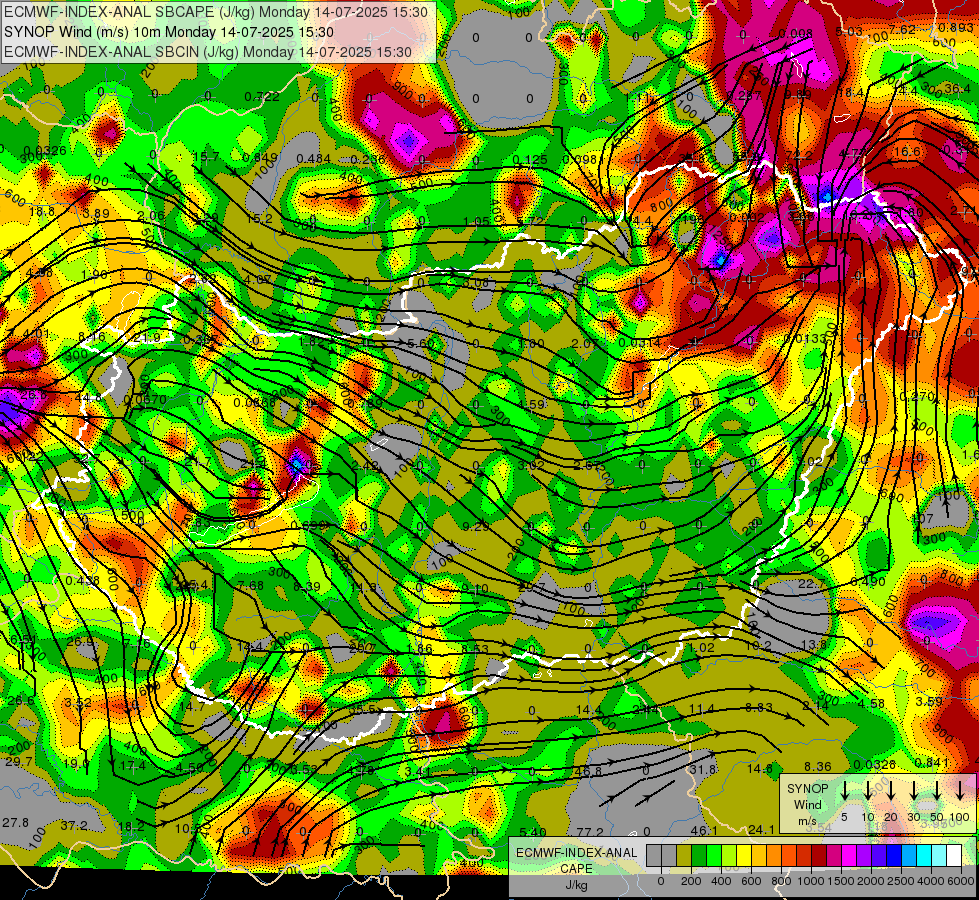Click the map value 21.9
The width and height of the screenshot is (979, 900).
point(147,337)
